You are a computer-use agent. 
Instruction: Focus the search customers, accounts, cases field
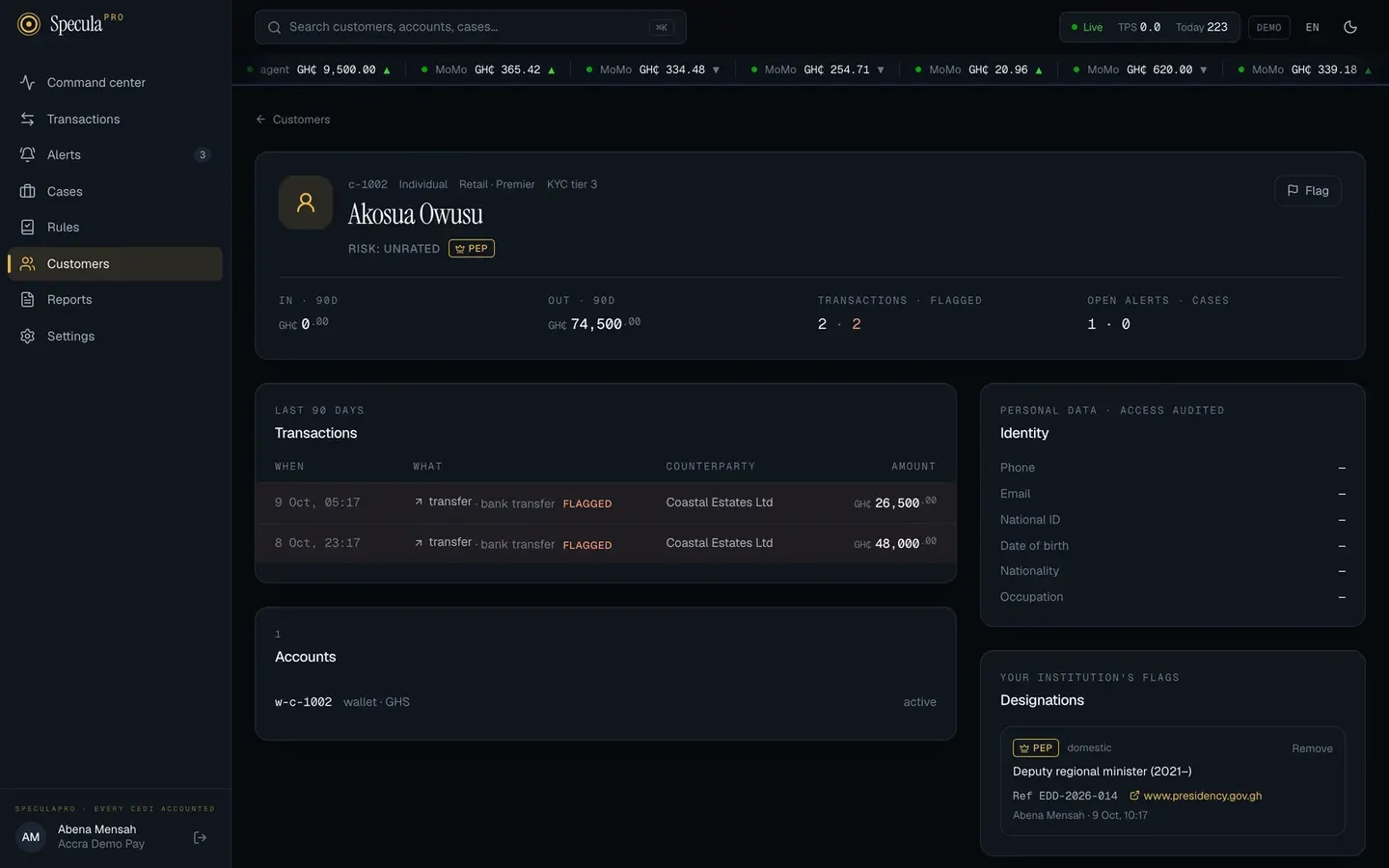(471, 27)
